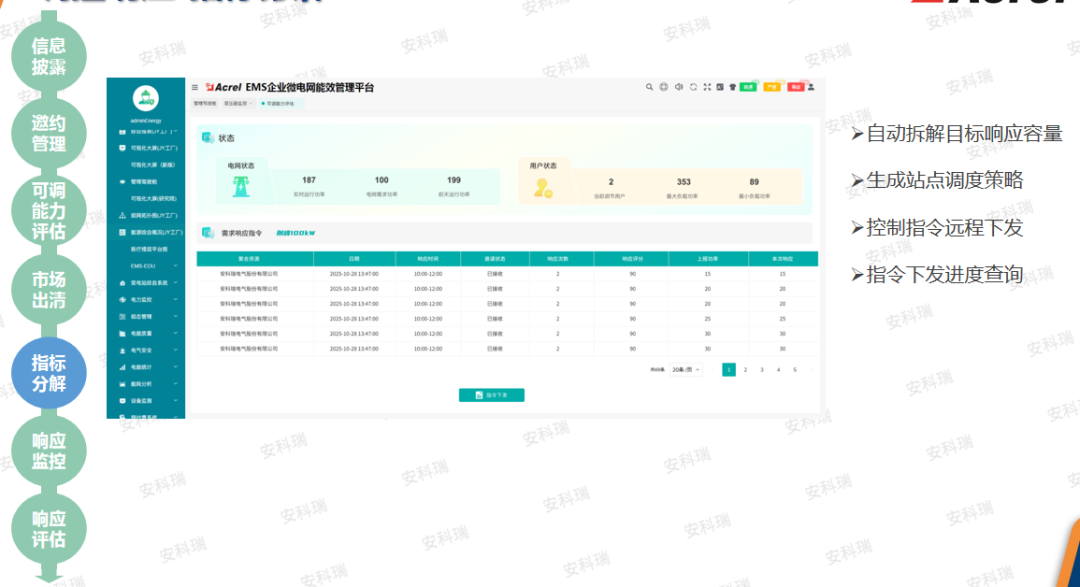
Task: Expand the 电气安全 sidebar menu
Action: [146, 350]
